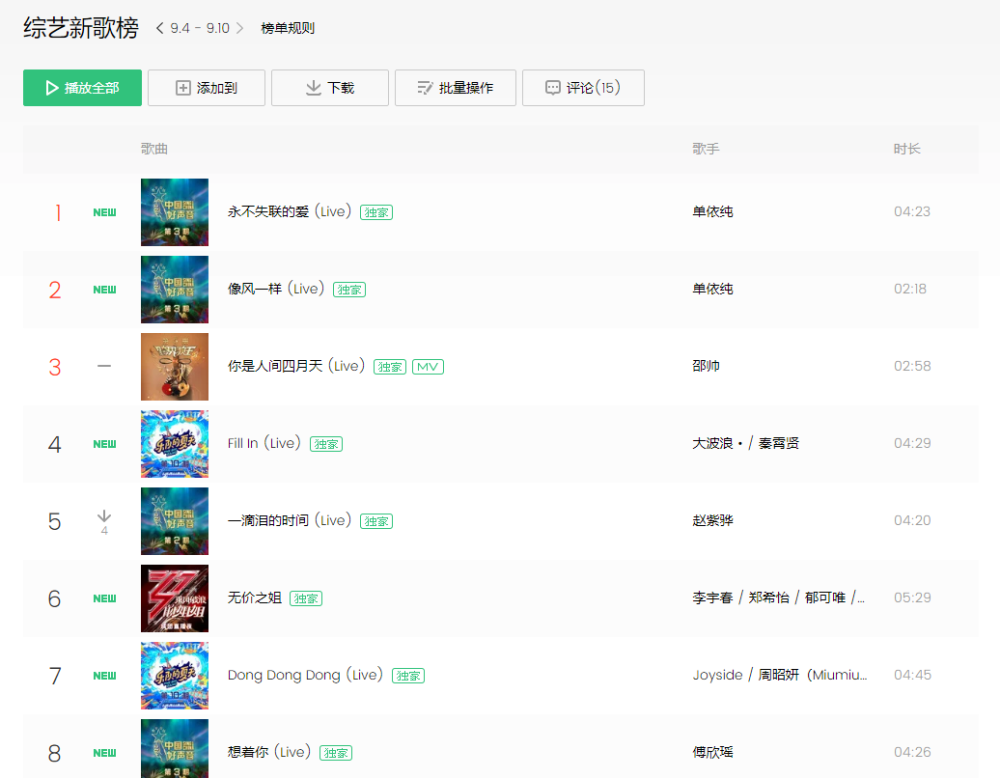Open song 像风一样 (Live)
The image size is (1000, 778).
(276, 289)
